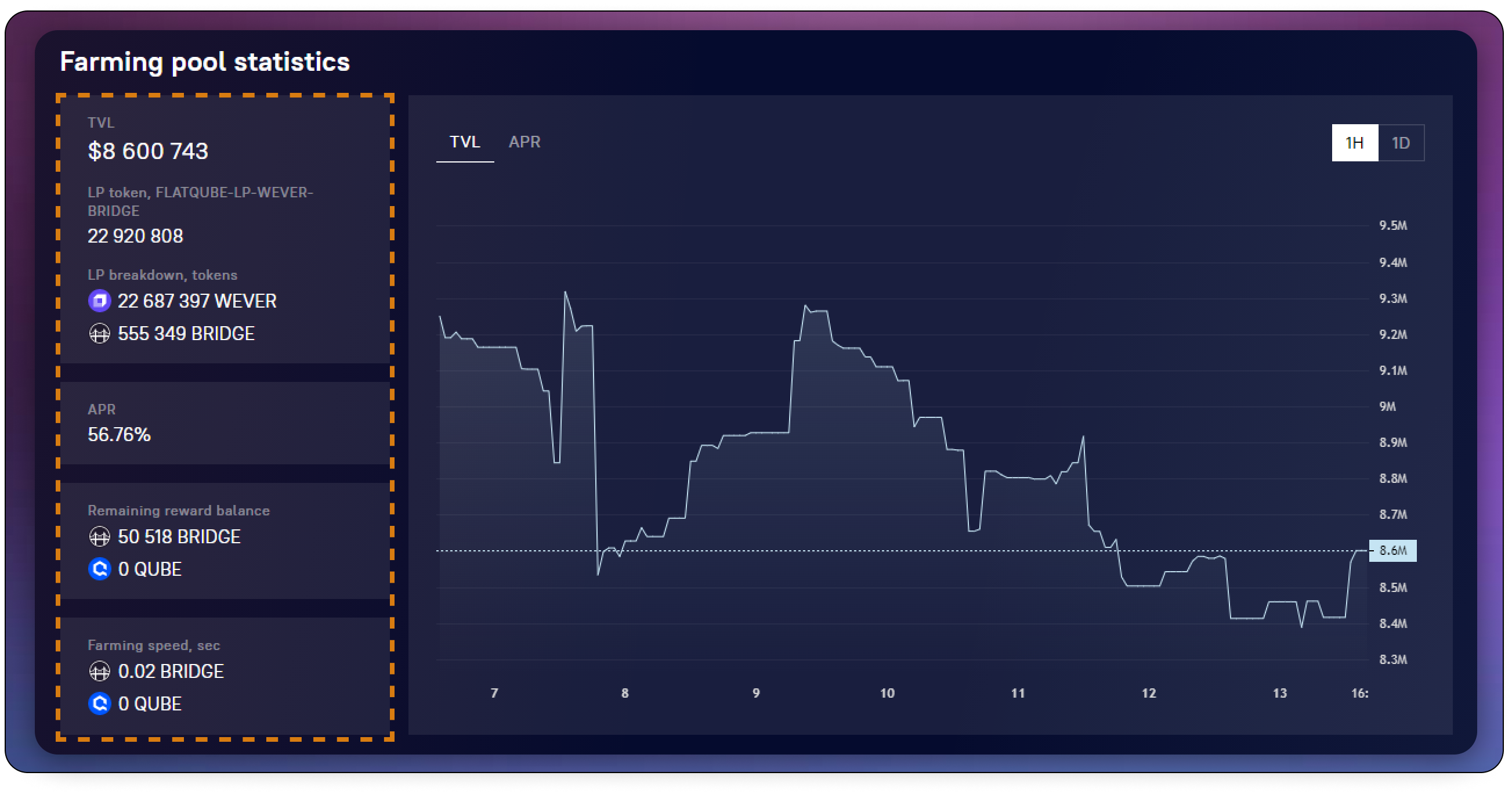Click the BRIDGE icon next to 50 518 BRIDGE

coord(99,537)
